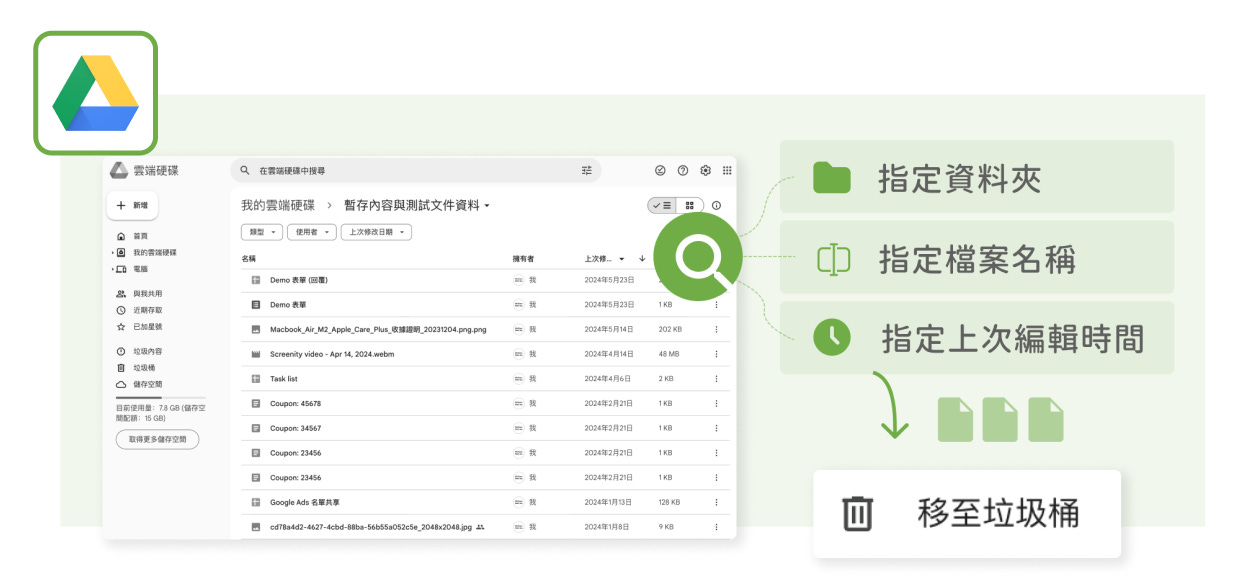
Task: Switch to list layout view
Action: pyautogui.click(x=662, y=205)
